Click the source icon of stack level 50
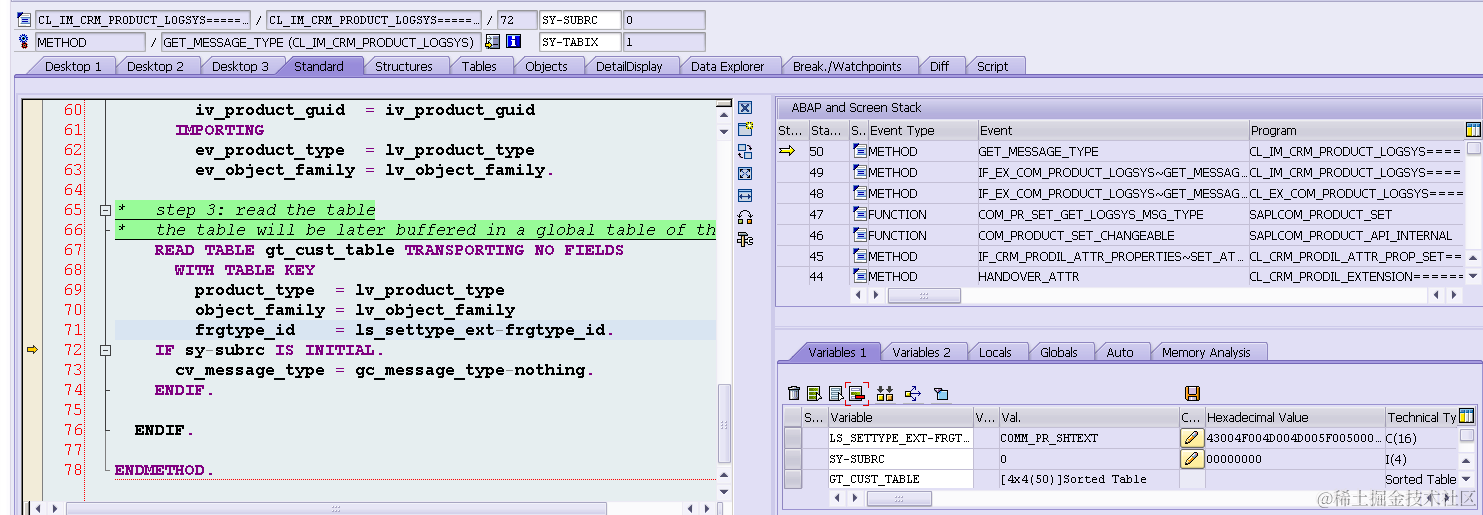This screenshot has height=515, width=1483. (859, 151)
